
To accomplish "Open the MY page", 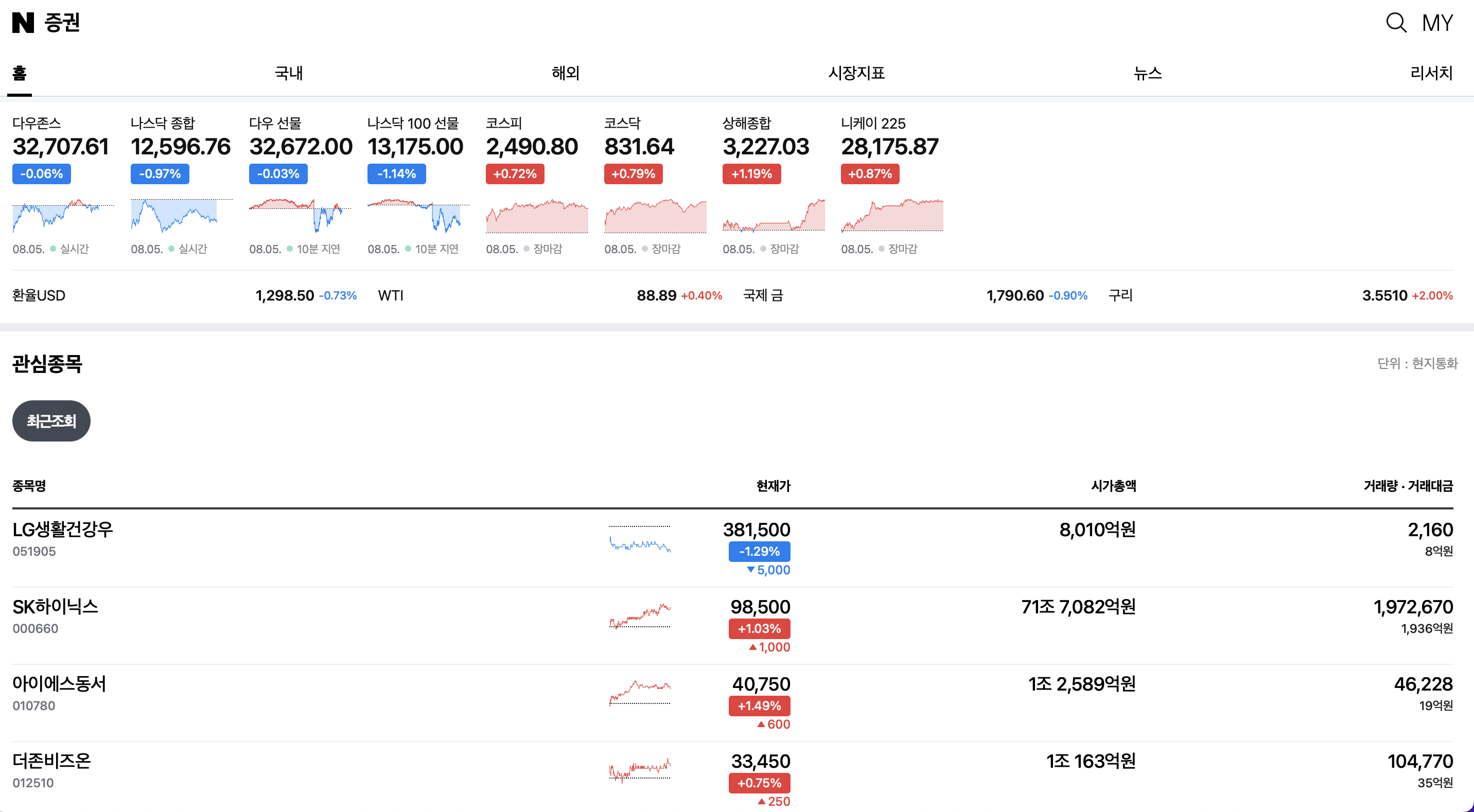I will tap(1437, 23).
